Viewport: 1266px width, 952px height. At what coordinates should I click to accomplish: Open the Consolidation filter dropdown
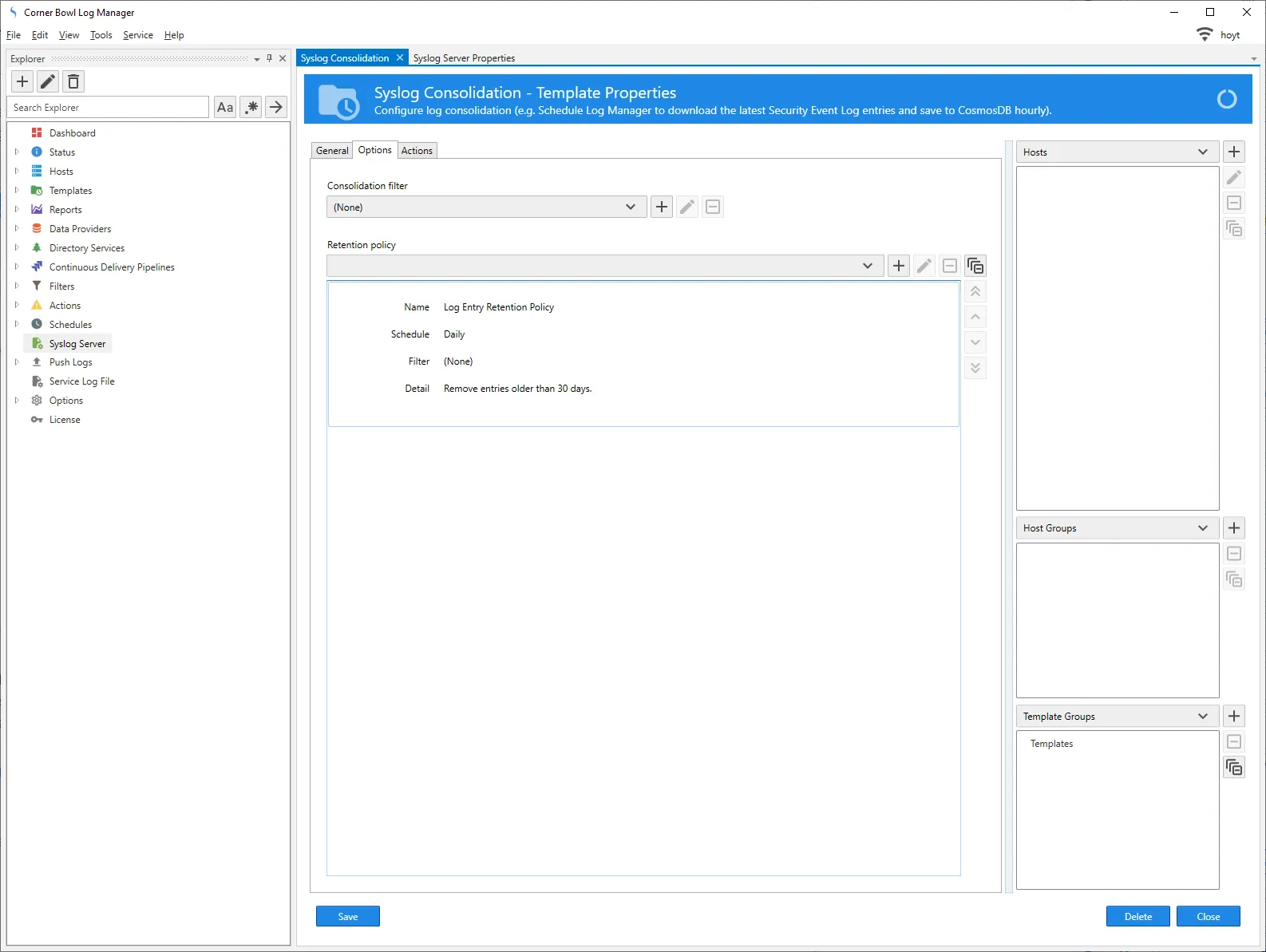[x=486, y=207]
